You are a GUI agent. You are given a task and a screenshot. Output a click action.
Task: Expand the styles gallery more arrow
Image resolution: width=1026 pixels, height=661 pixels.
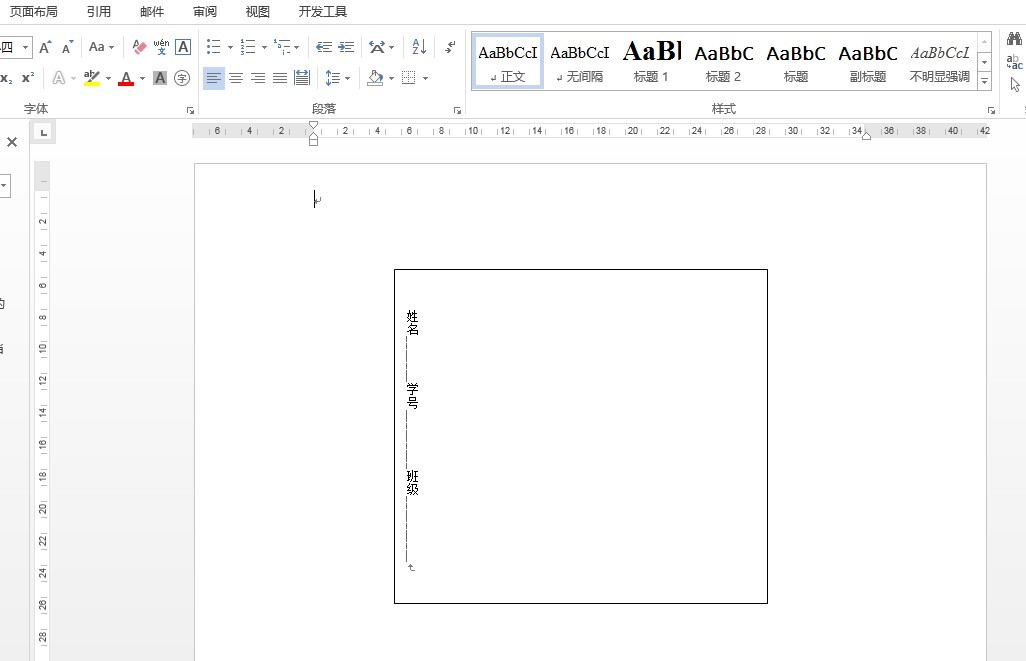pos(985,81)
